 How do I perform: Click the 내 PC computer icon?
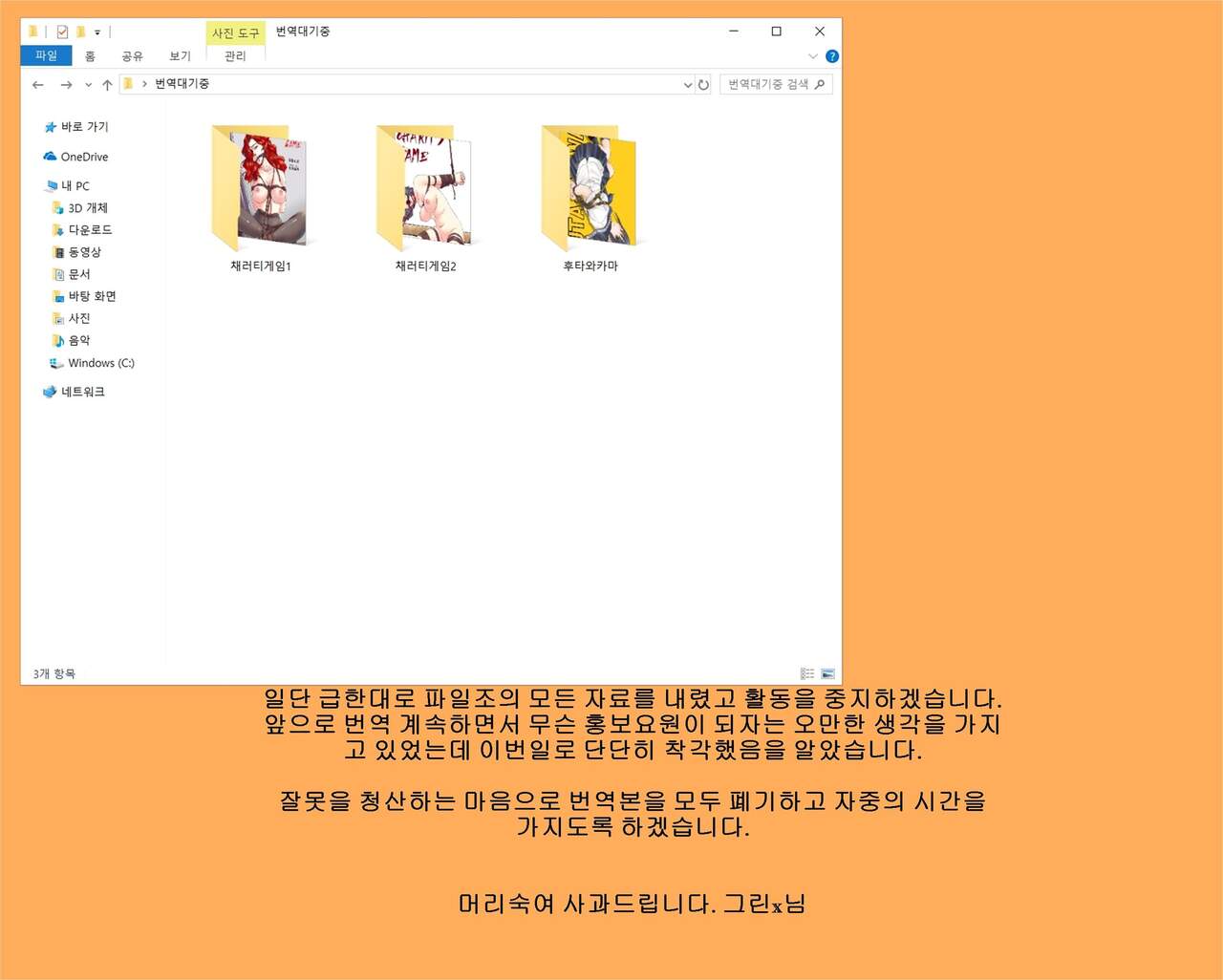click(51, 186)
